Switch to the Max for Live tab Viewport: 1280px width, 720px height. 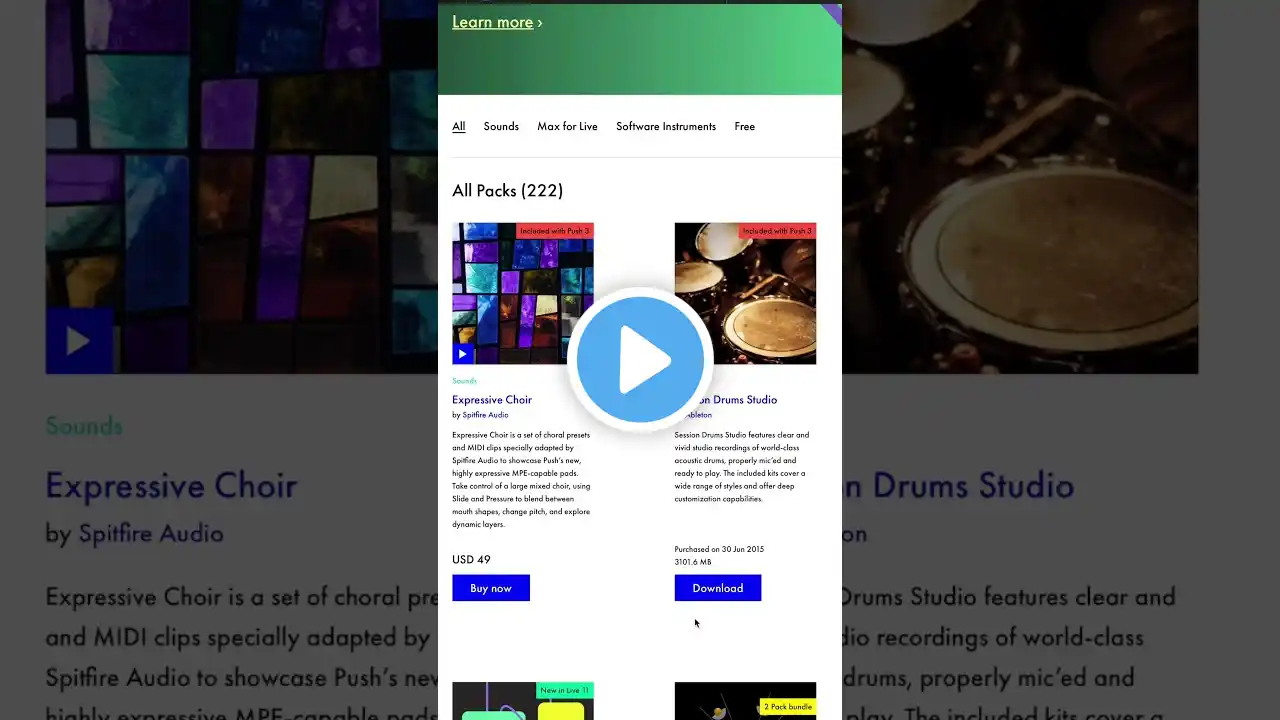point(567,126)
